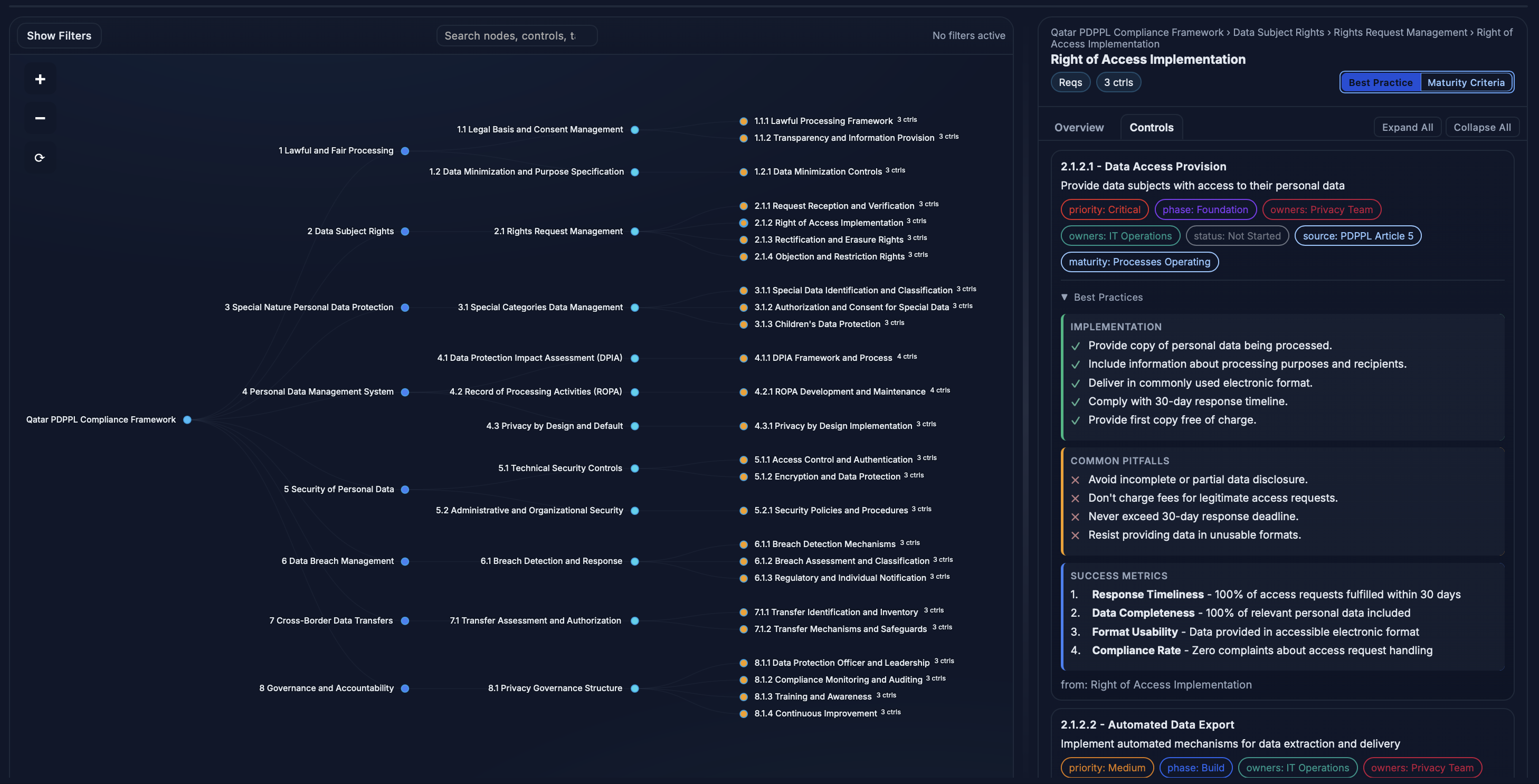The image size is (1539, 784).
Task: Click the 2.1.2 Right of Access Implementation orange dot
Action: point(743,223)
